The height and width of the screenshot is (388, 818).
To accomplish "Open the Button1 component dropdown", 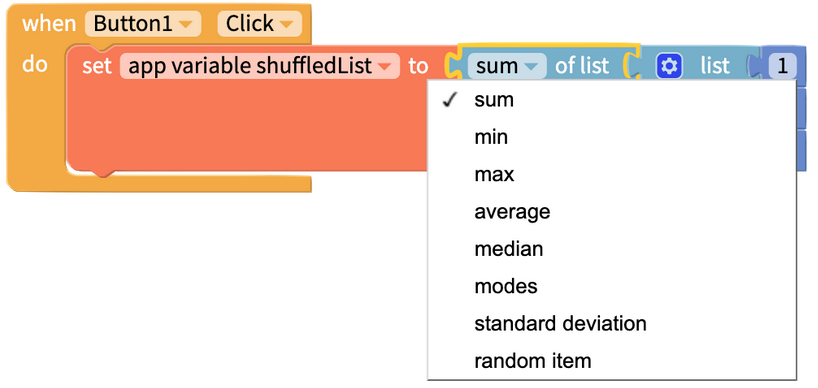I will tap(143, 24).
